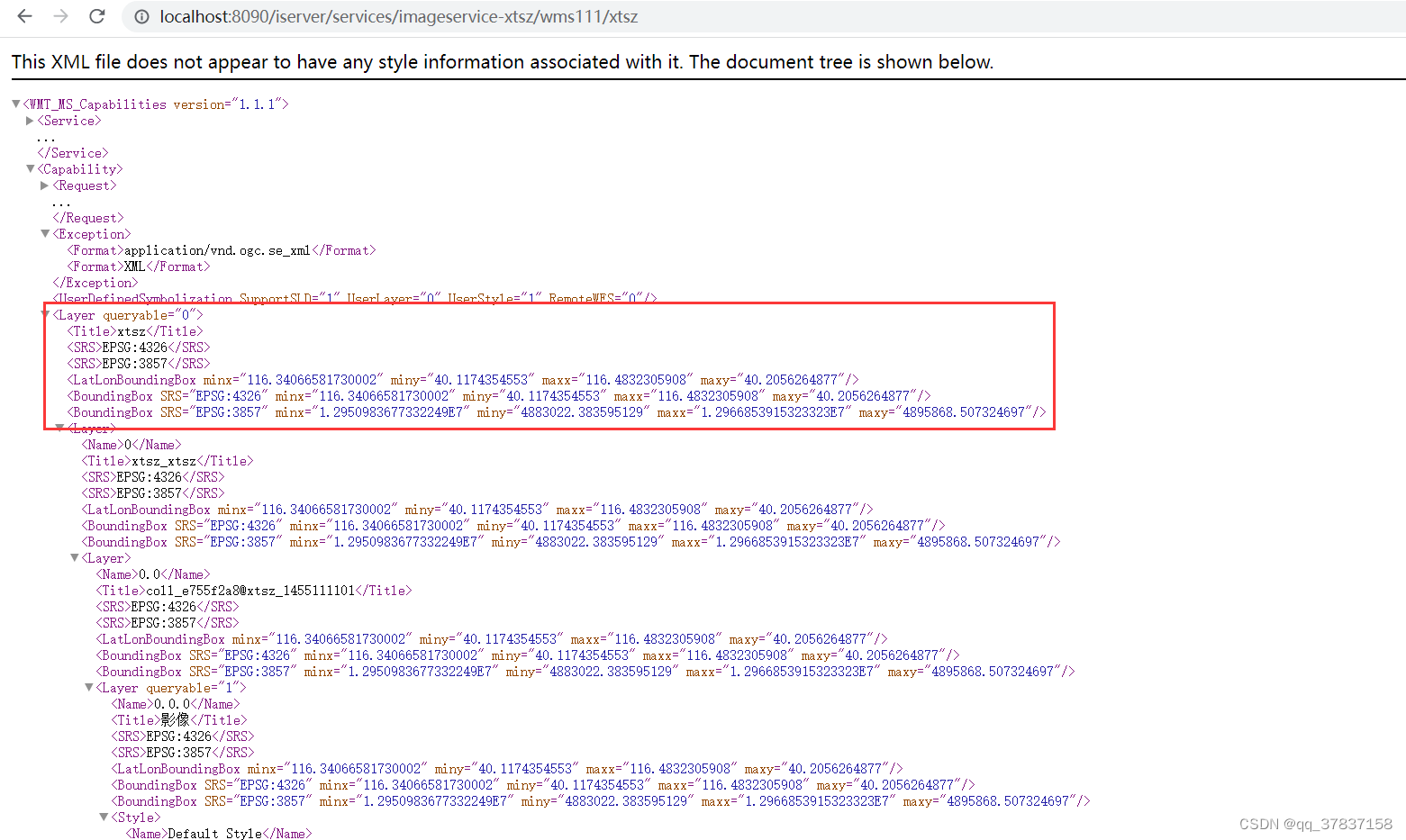
Task: Click the Name 0.0.0 line
Action: [176, 704]
